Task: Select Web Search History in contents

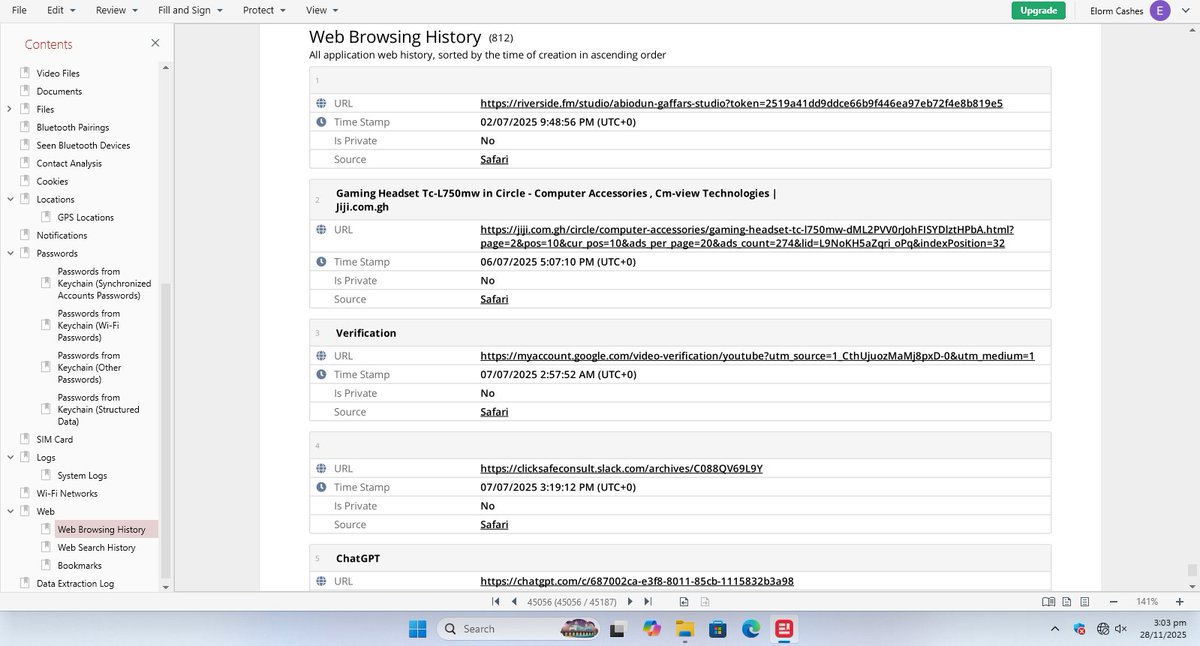Action: [96, 547]
